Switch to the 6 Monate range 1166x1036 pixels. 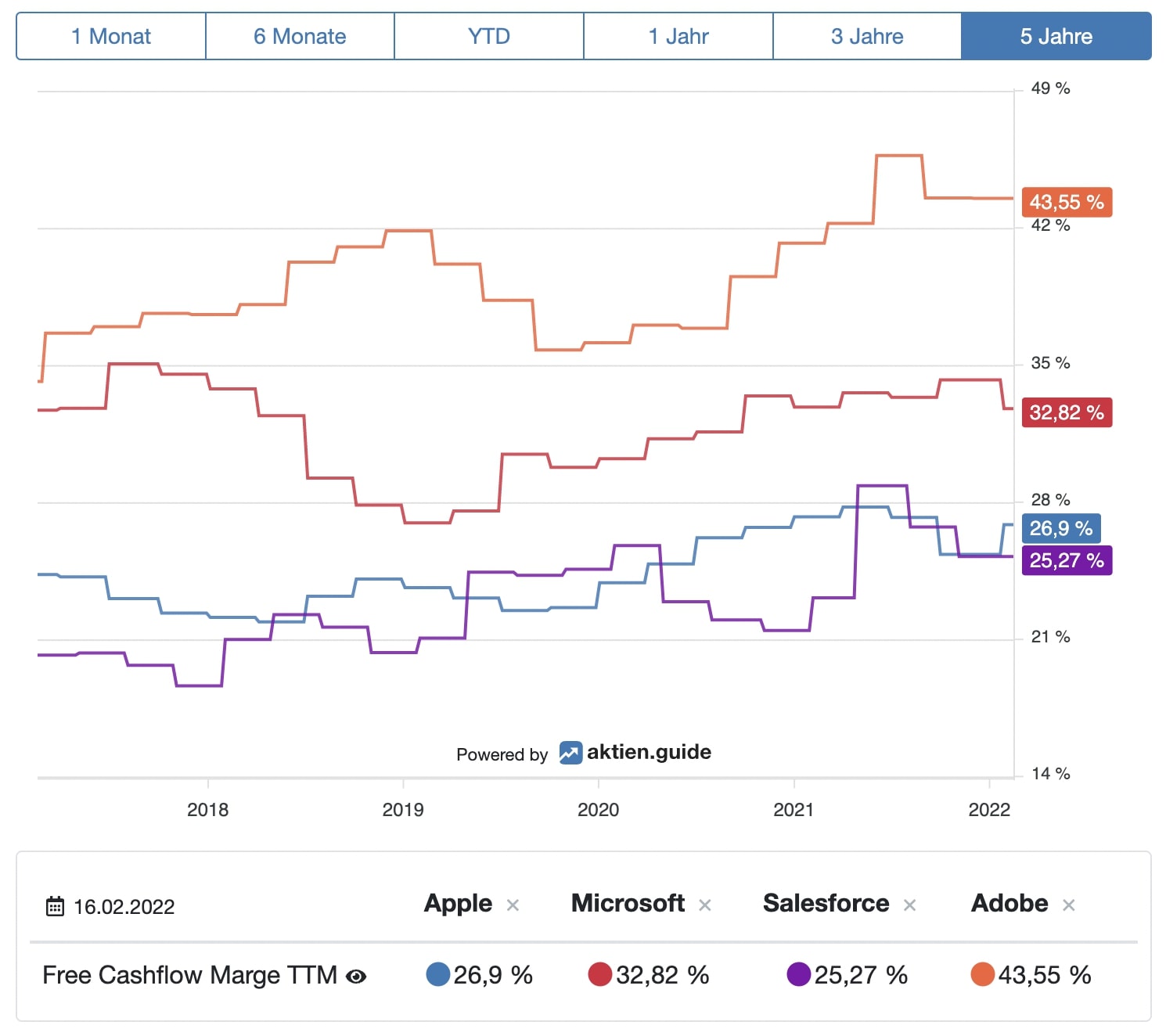click(300, 36)
